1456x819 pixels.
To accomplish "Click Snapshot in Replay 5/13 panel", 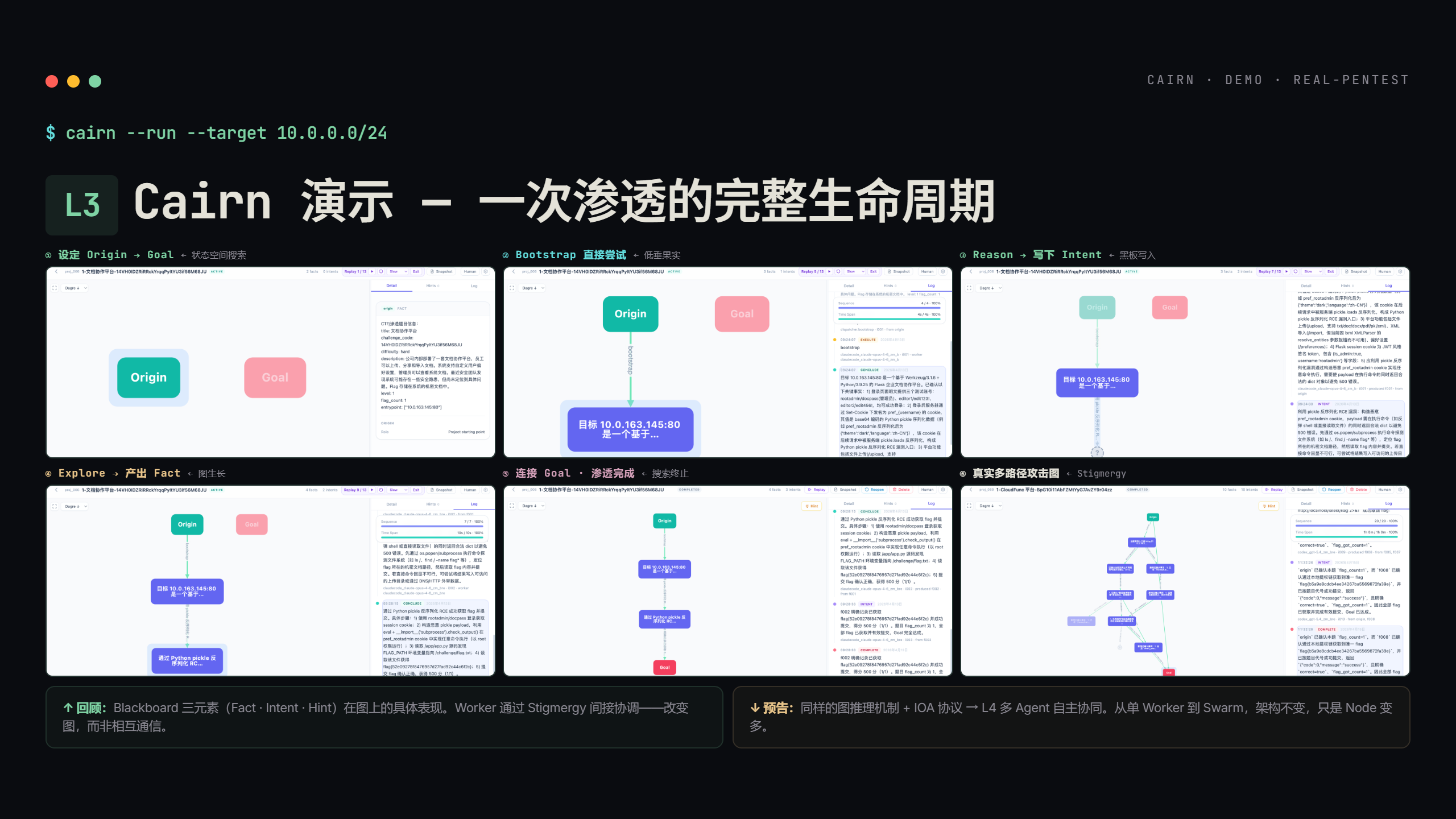I will (x=899, y=272).
